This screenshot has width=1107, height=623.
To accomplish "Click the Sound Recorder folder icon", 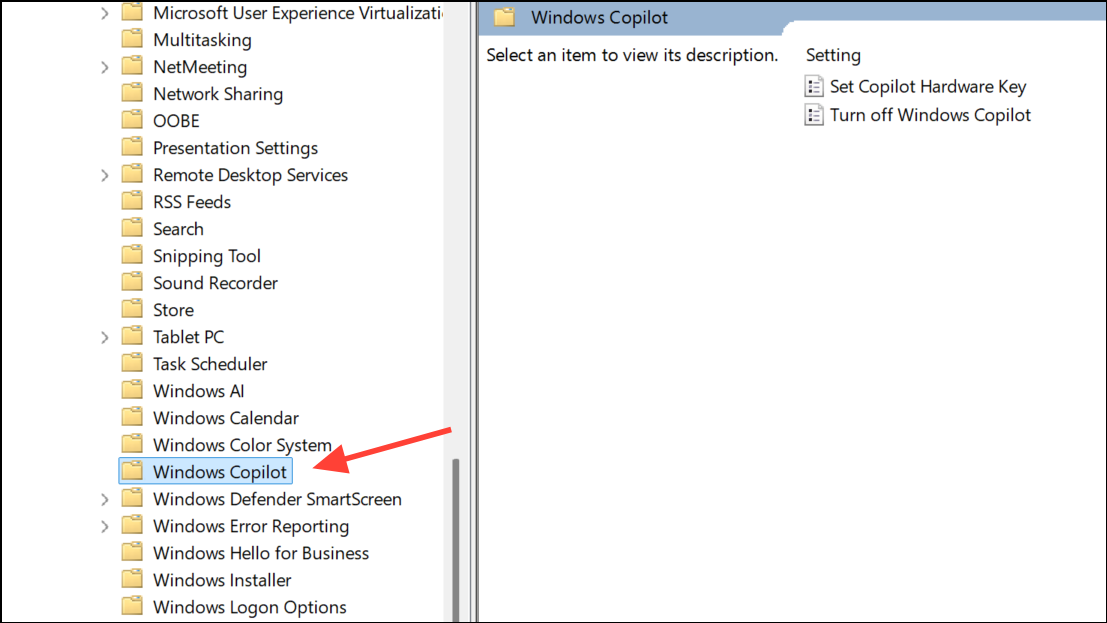I will point(132,283).
